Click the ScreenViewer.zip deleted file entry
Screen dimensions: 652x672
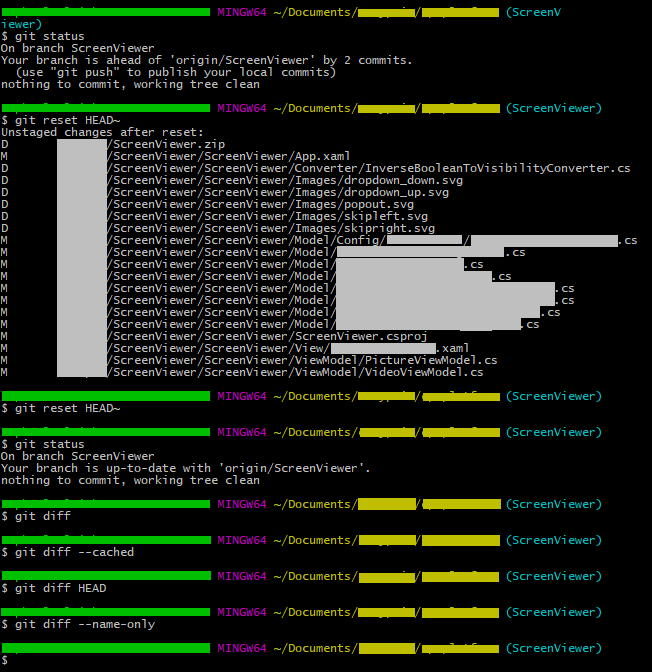(x=113, y=144)
